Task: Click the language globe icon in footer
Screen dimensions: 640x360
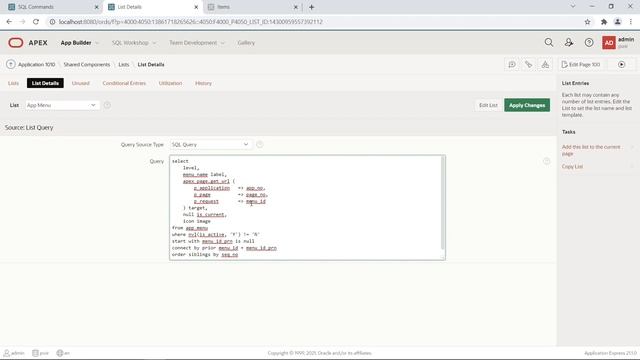Action: pyautogui.click(x=60, y=353)
